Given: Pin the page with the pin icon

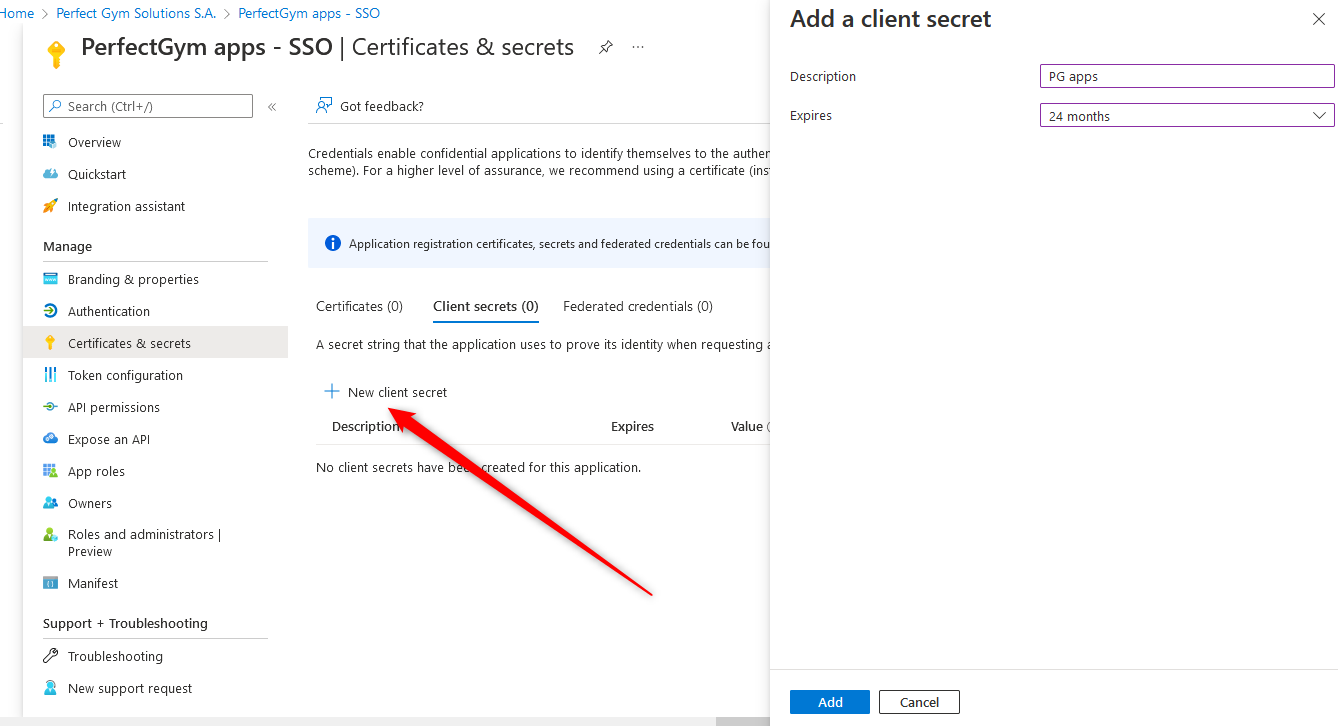Looking at the screenshot, I should pyautogui.click(x=605, y=47).
